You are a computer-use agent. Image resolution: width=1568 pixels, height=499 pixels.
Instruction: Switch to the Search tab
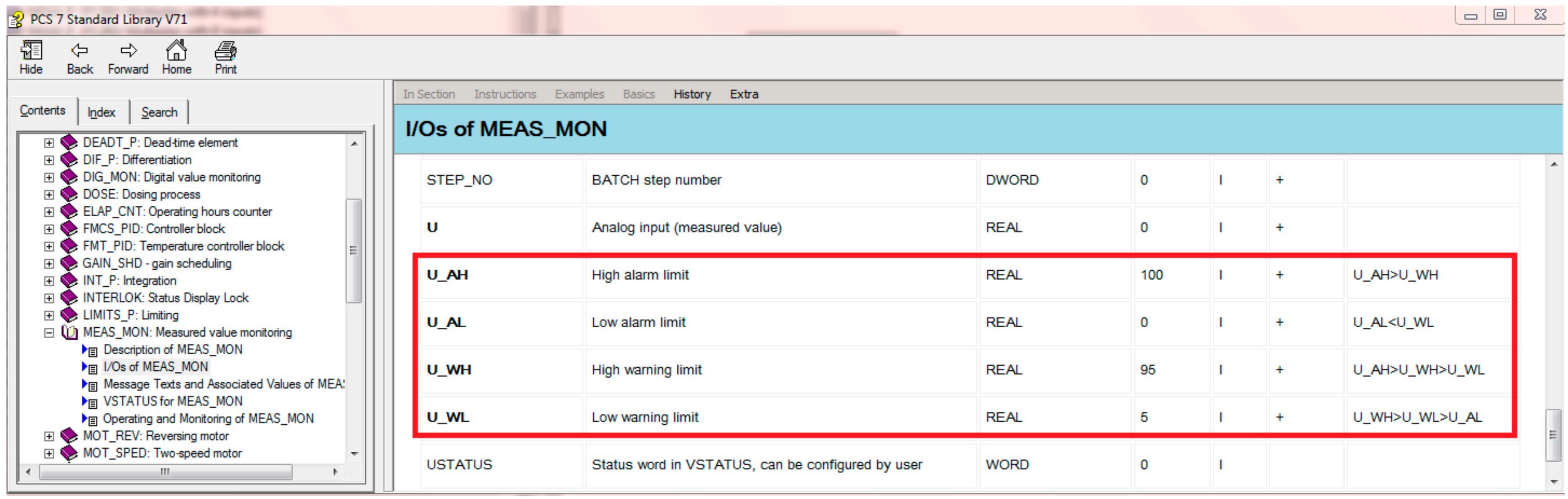[159, 112]
